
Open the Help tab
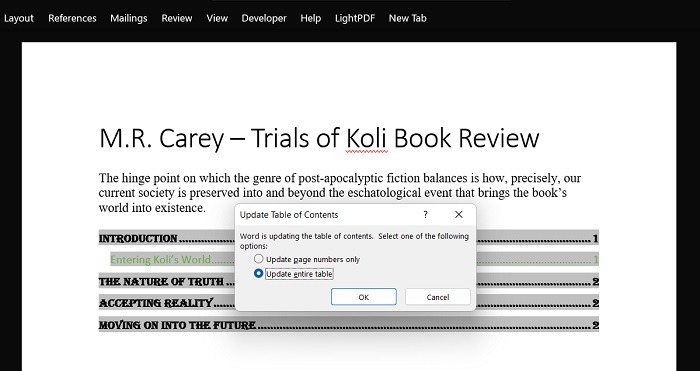(x=310, y=18)
